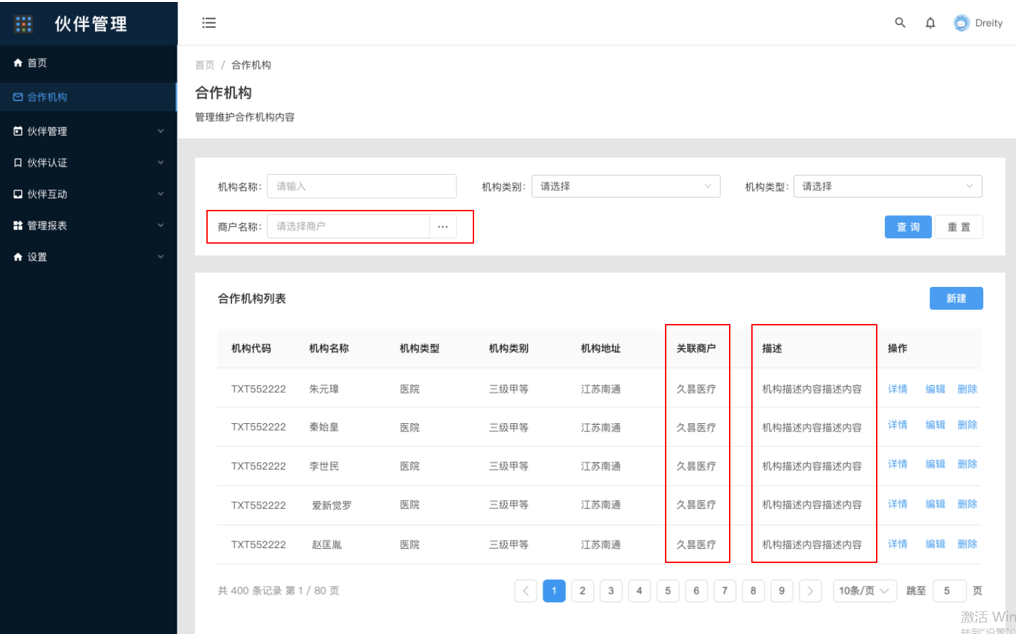
Task: Click the 机构代码 column header
Action: tap(251, 348)
